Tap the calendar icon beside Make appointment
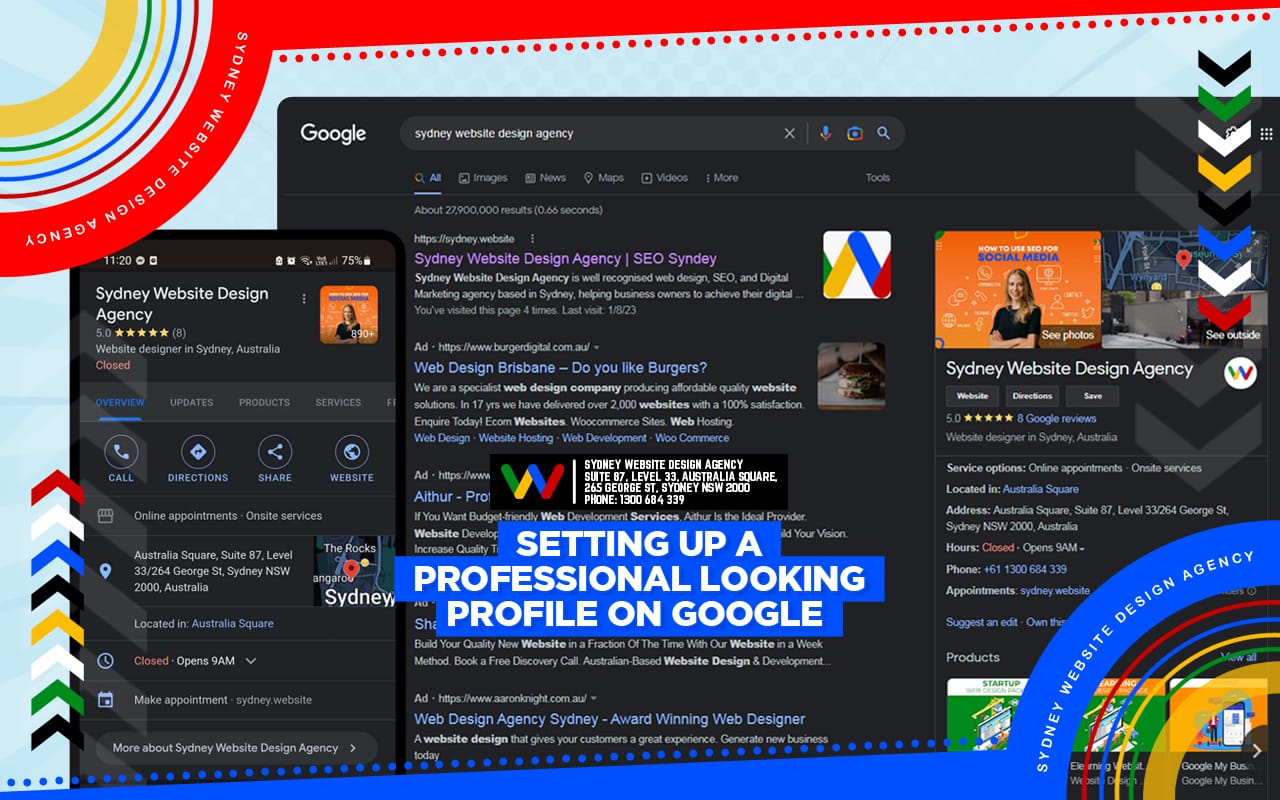1280x800 pixels. point(105,699)
